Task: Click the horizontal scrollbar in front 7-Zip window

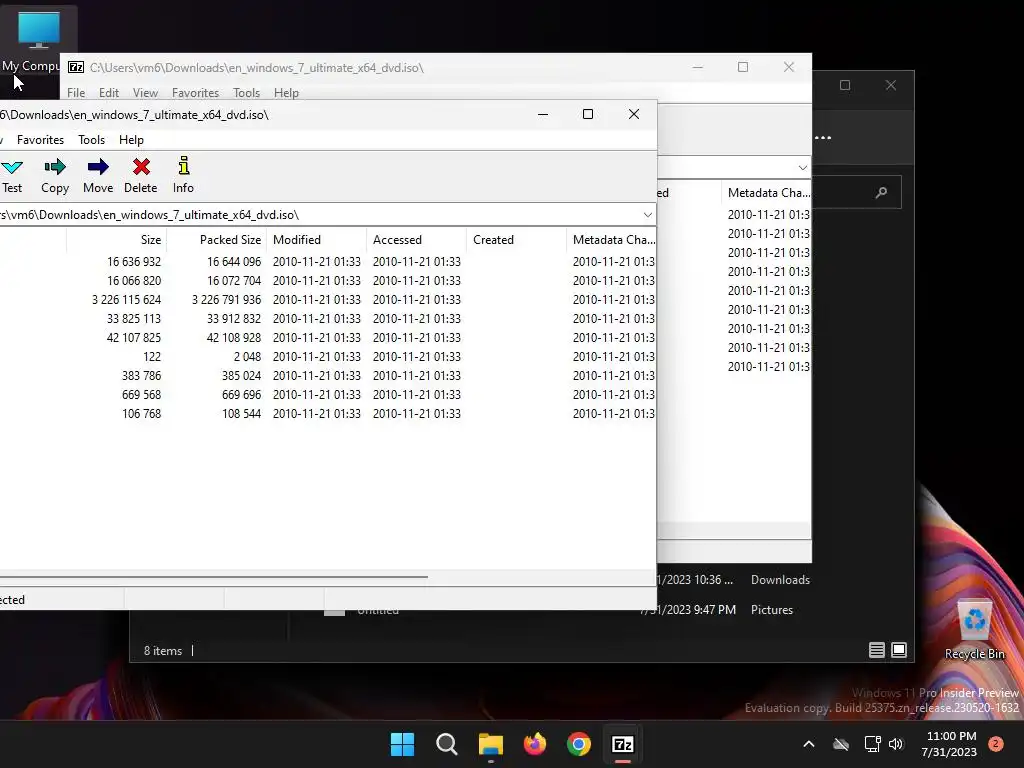Action: click(x=214, y=577)
